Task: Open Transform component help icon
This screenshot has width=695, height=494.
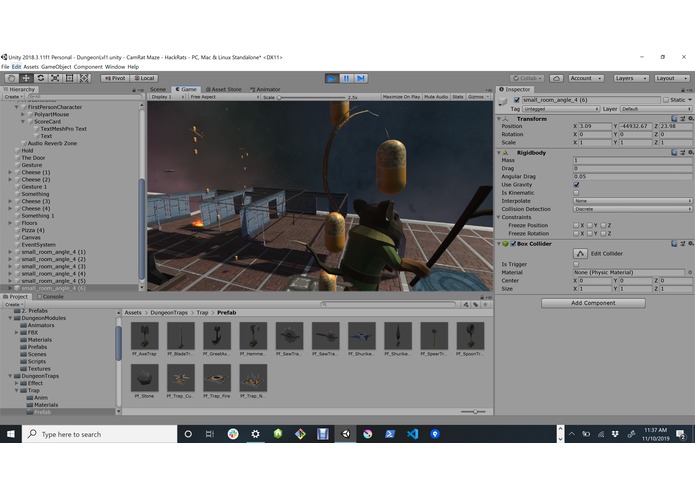Action: (674, 119)
